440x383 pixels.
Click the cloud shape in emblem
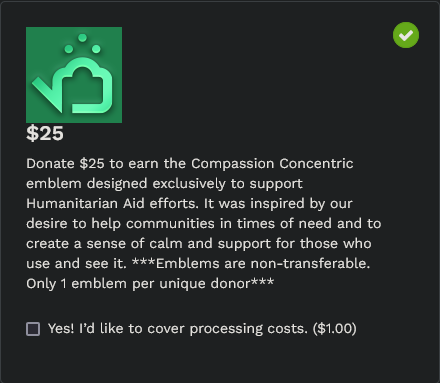[88, 85]
